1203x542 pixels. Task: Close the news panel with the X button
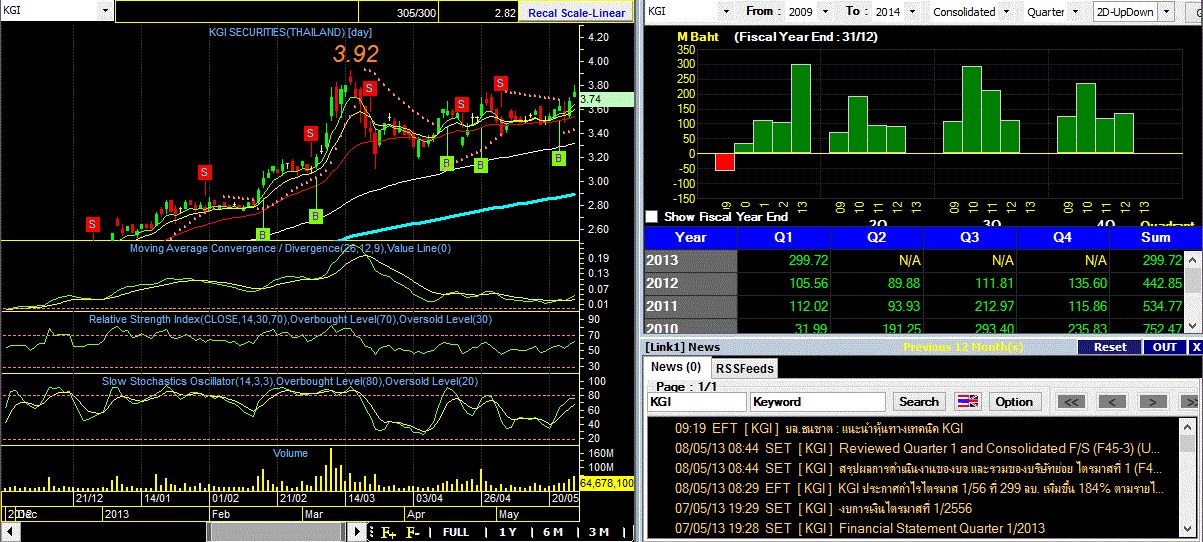click(x=1195, y=347)
